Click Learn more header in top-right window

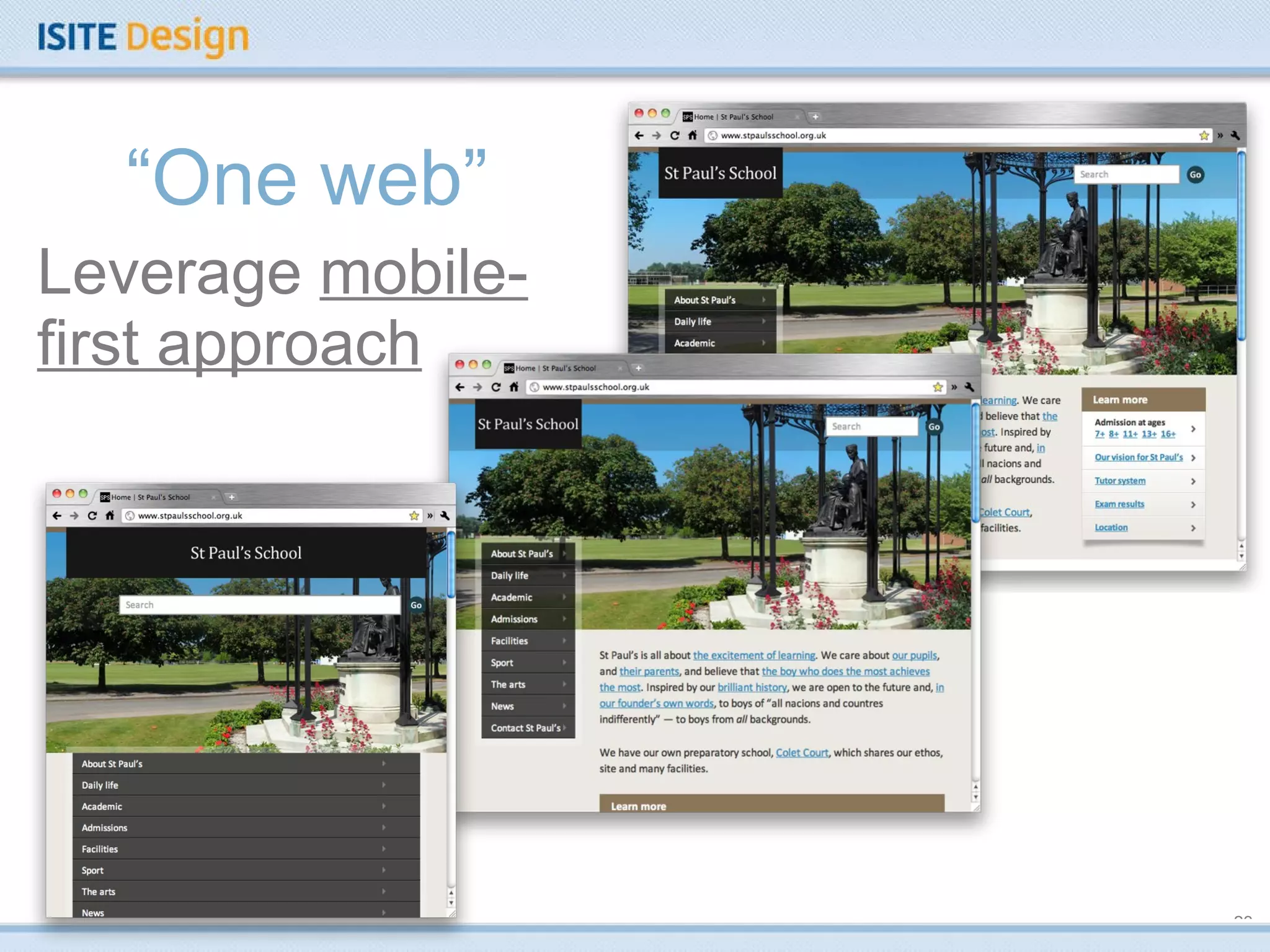[1143, 400]
